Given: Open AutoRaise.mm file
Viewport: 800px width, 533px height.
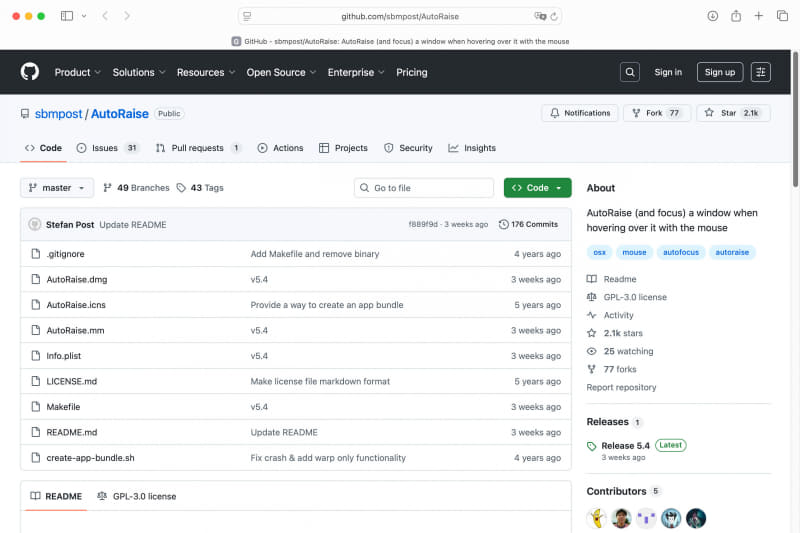Looking at the screenshot, I should [x=76, y=331].
